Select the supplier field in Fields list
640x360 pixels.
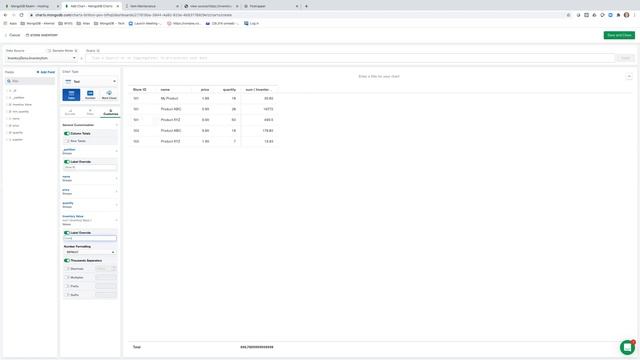pyautogui.click(x=17, y=139)
